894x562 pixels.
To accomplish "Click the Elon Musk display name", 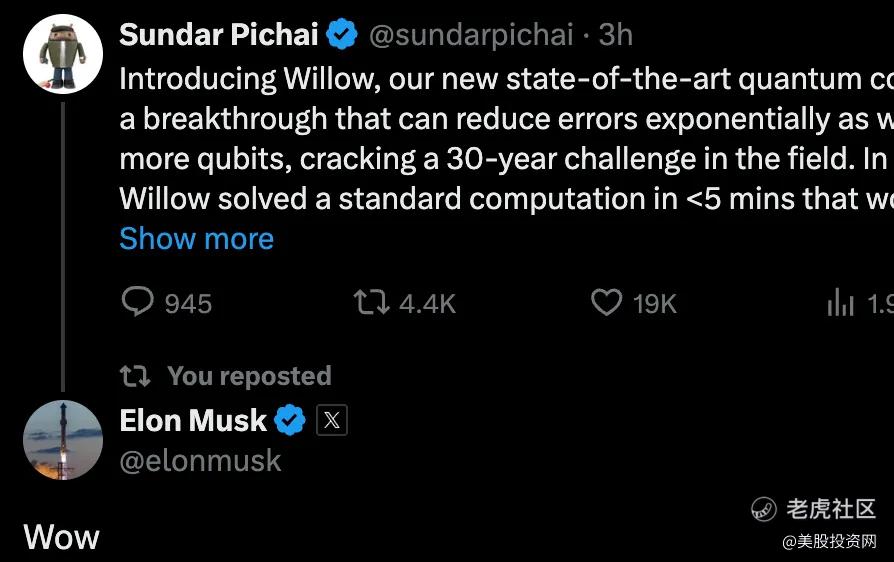I will pos(193,421).
